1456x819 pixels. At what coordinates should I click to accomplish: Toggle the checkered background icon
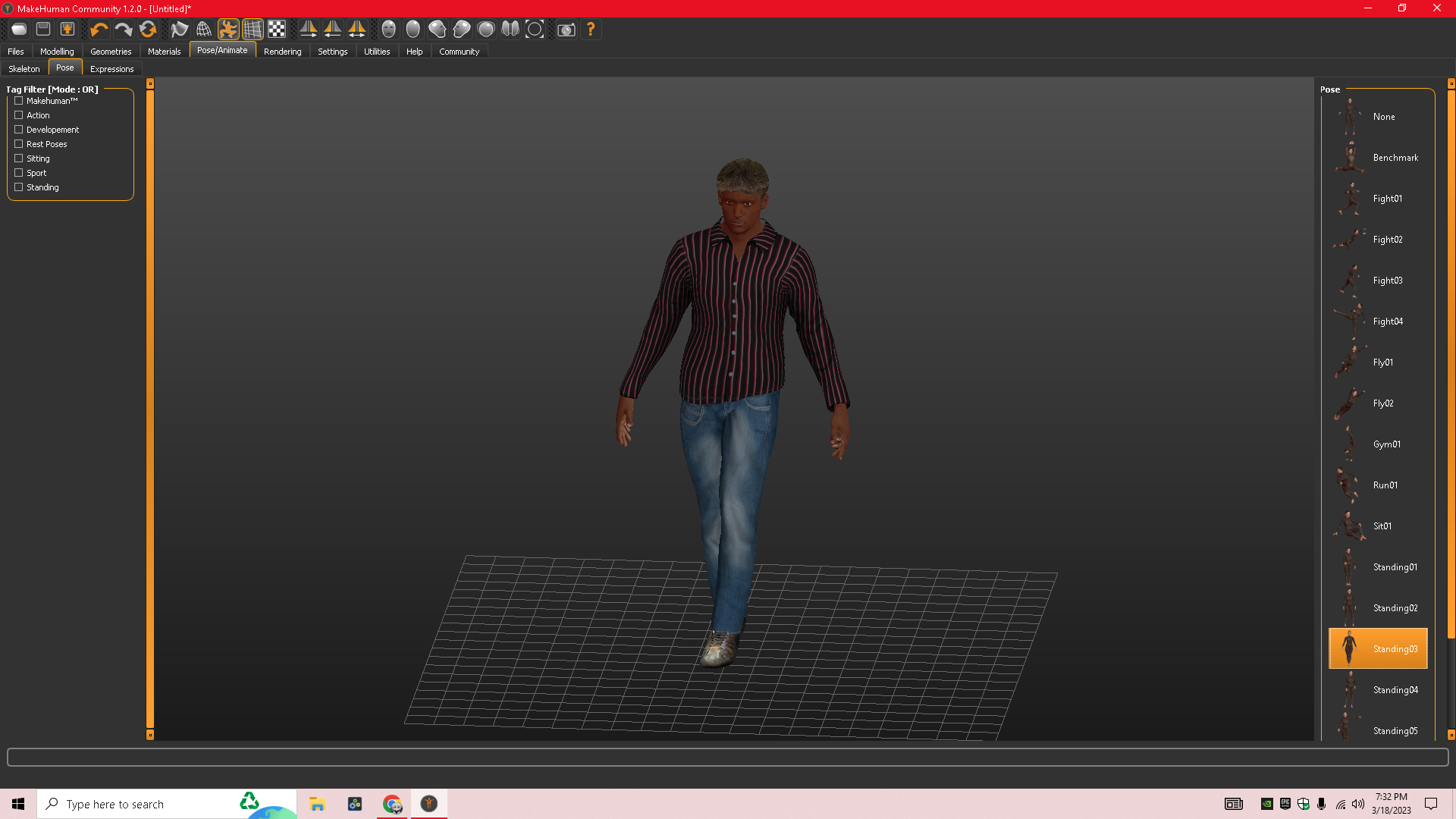pyautogui.click(x=277, y=30)
